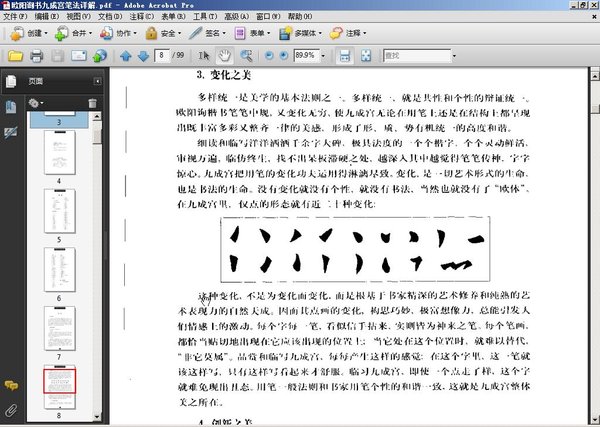Open the Bookmarks panel icon
Viewport: 600px width, 427px height.
[11, 108]
